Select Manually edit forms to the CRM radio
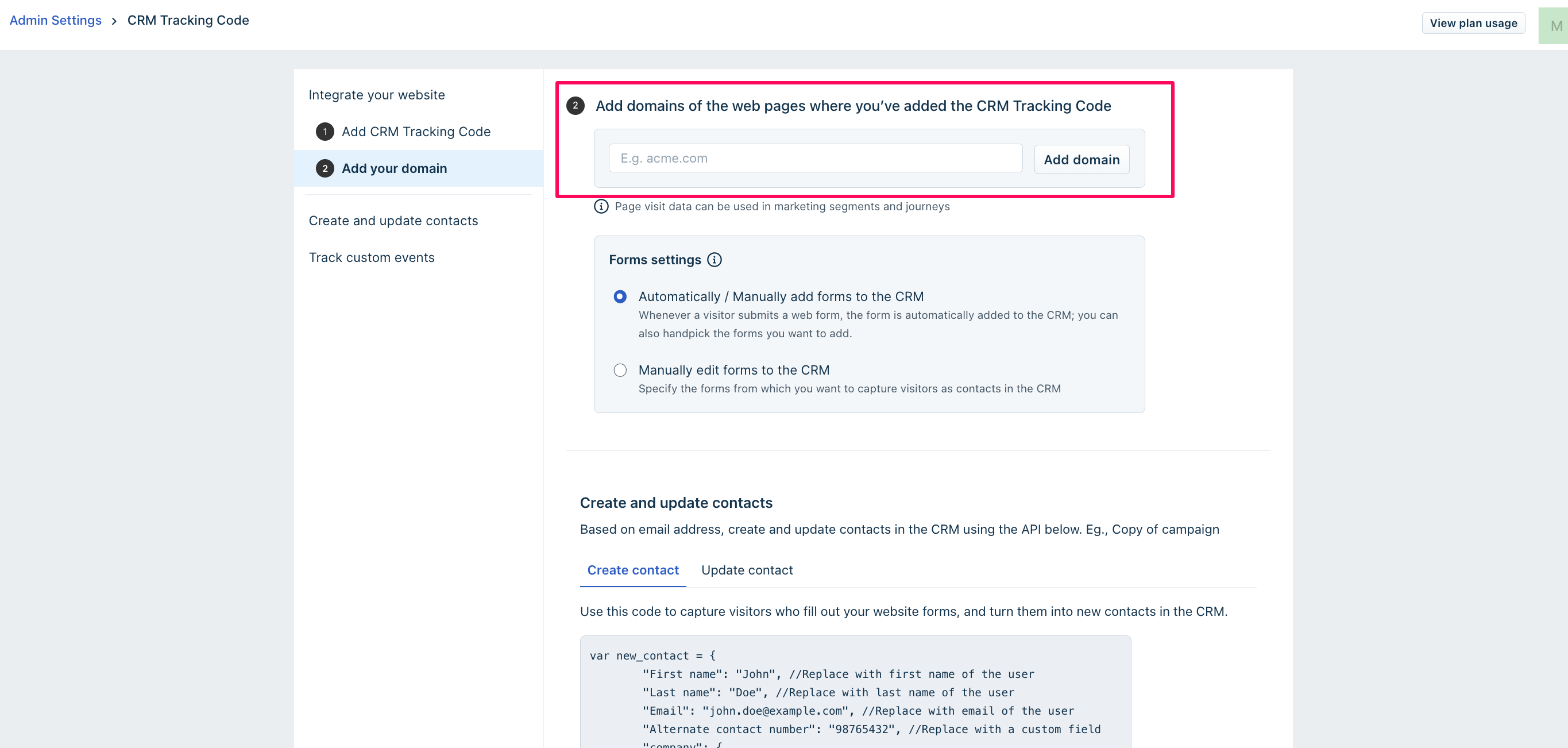This screenshot has height=748, width=1568. (620, 370)
